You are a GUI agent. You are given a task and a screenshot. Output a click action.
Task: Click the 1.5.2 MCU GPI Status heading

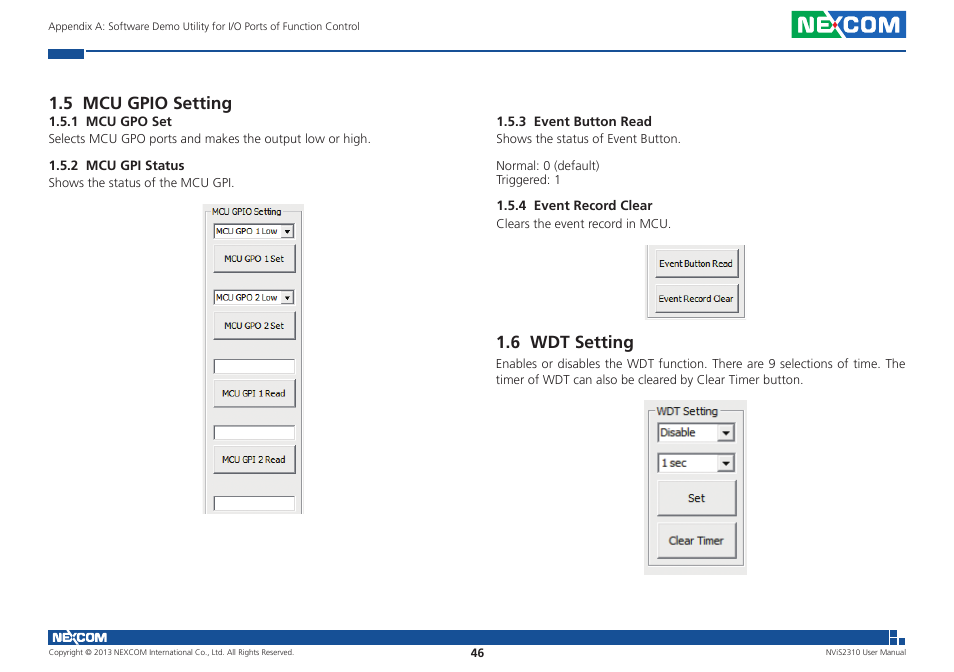pyautogui.click(x=116, y=165)
